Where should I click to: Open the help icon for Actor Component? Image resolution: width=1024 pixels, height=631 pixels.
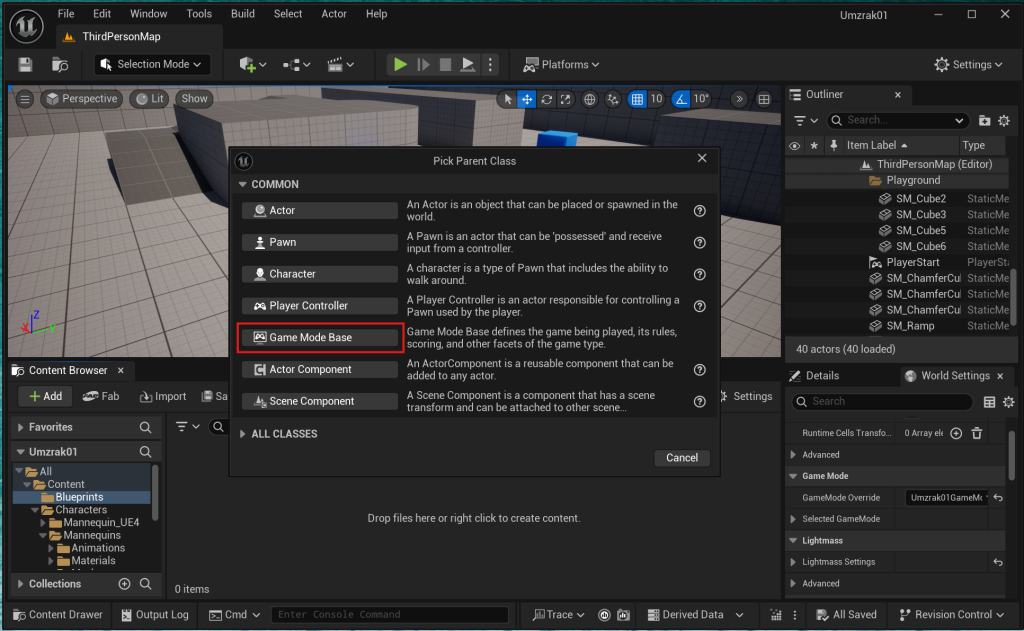click(x=699, y=370)
